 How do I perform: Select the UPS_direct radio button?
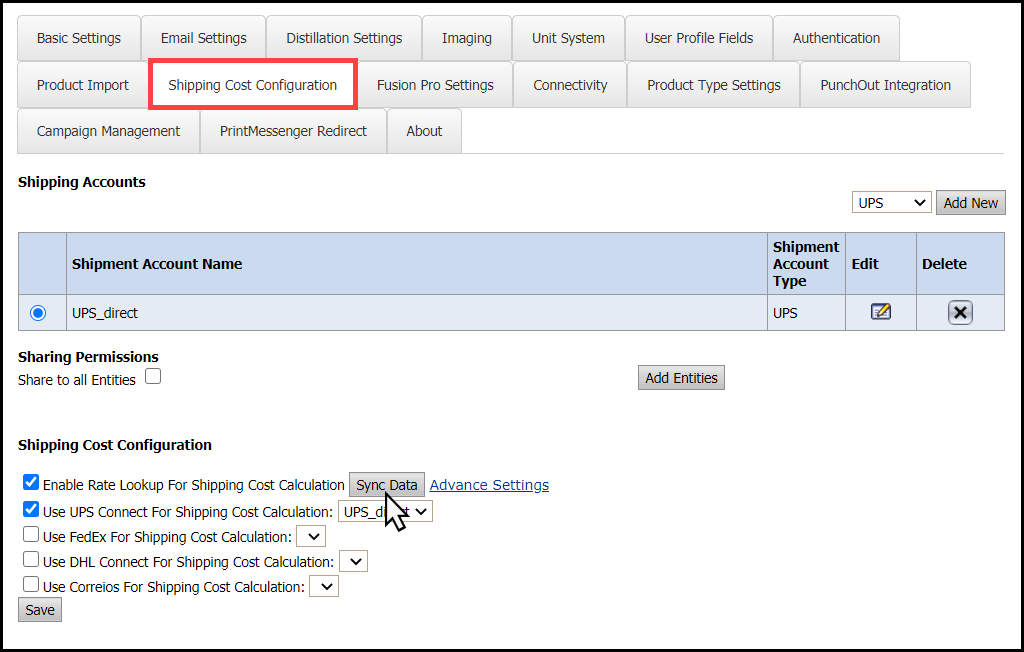[x=38, y=313]
